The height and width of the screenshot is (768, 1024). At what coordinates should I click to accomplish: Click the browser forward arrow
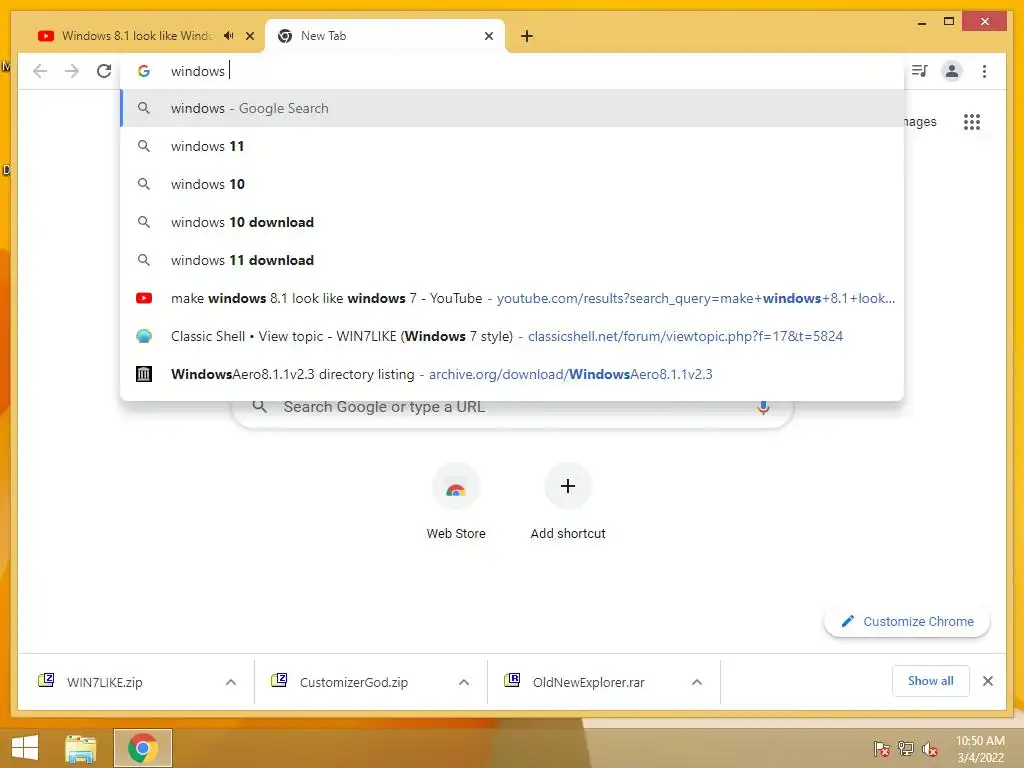point(72,71)
